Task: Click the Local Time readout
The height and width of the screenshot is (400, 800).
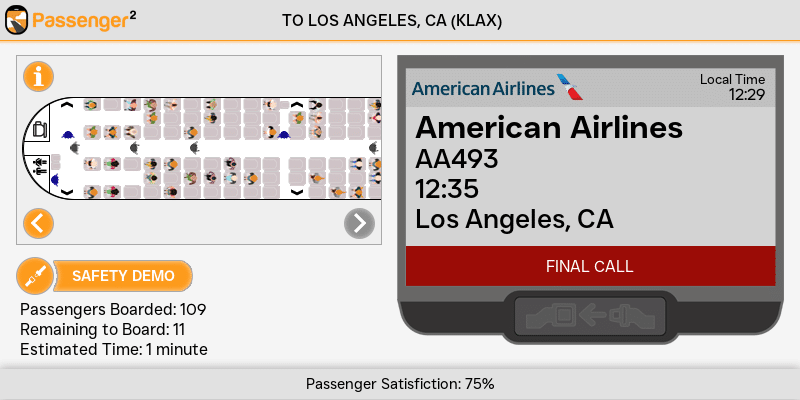Action: [732, 88]
